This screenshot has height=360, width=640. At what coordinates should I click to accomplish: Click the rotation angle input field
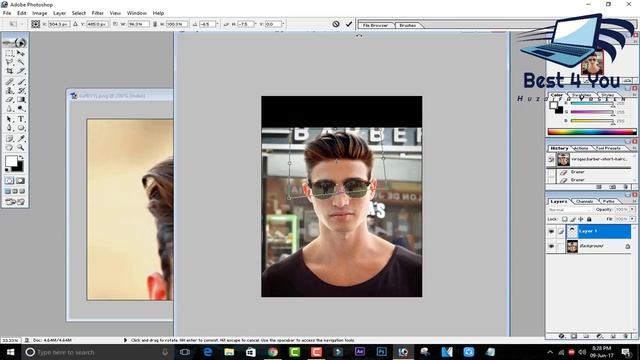[207, 24]
